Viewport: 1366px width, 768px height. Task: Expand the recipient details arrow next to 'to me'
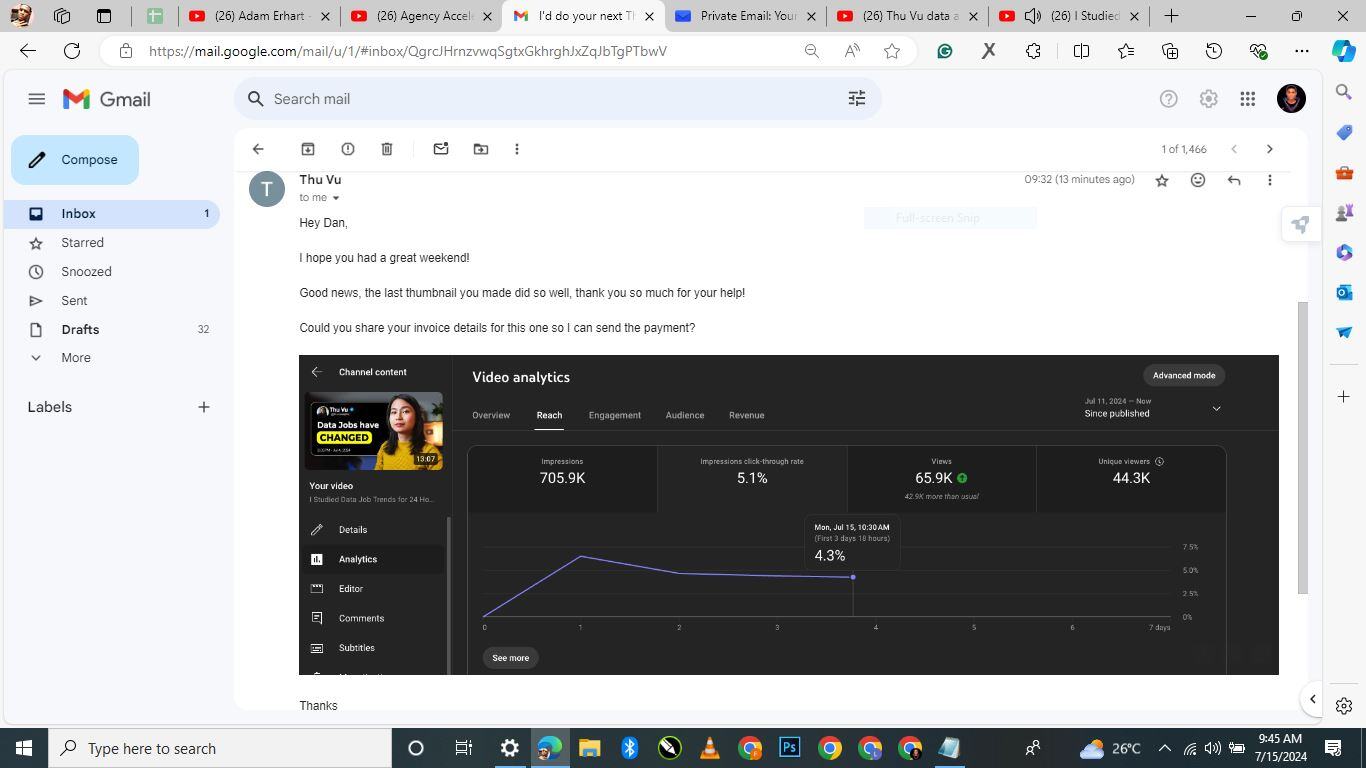[x=336, y=198]
